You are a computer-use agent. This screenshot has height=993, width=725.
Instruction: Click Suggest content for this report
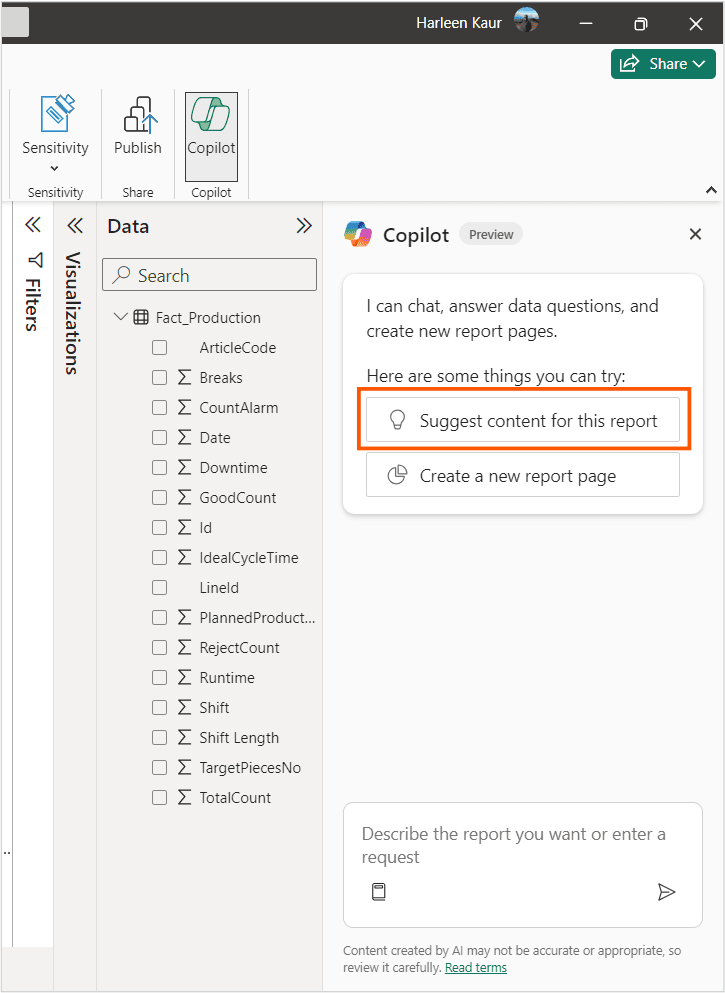[523, 421]
